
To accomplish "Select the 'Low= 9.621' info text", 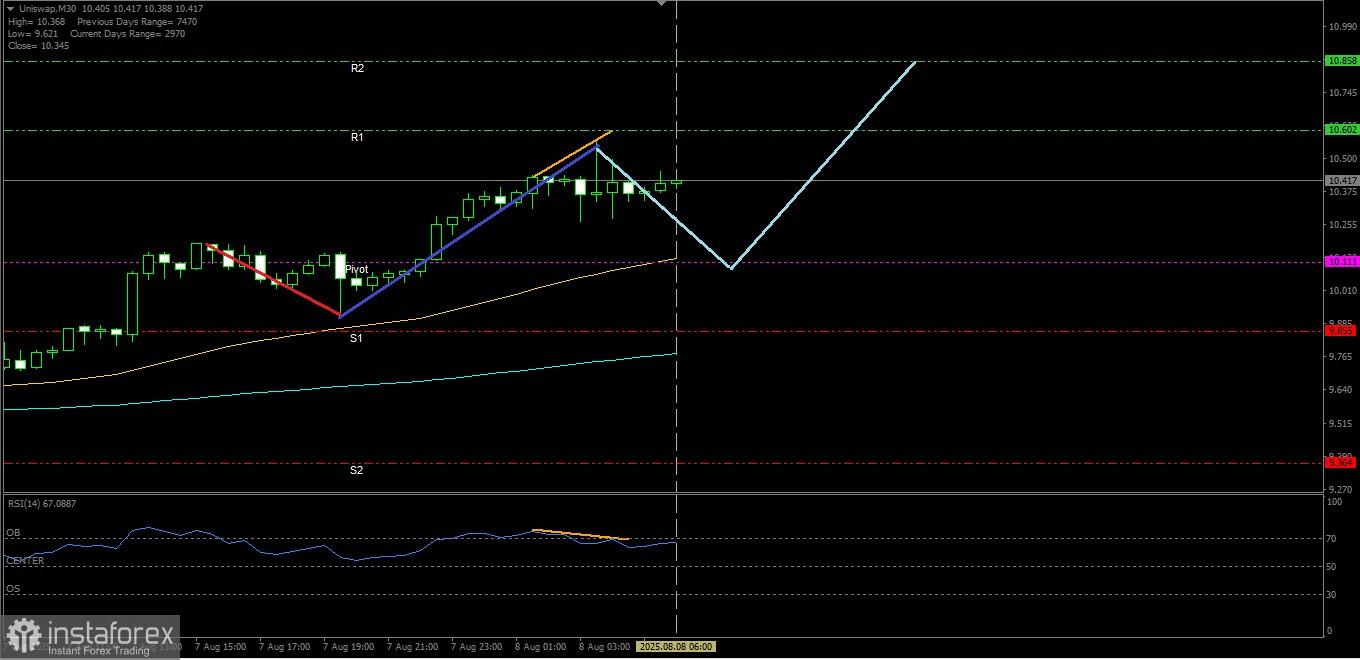I will 34,33.
